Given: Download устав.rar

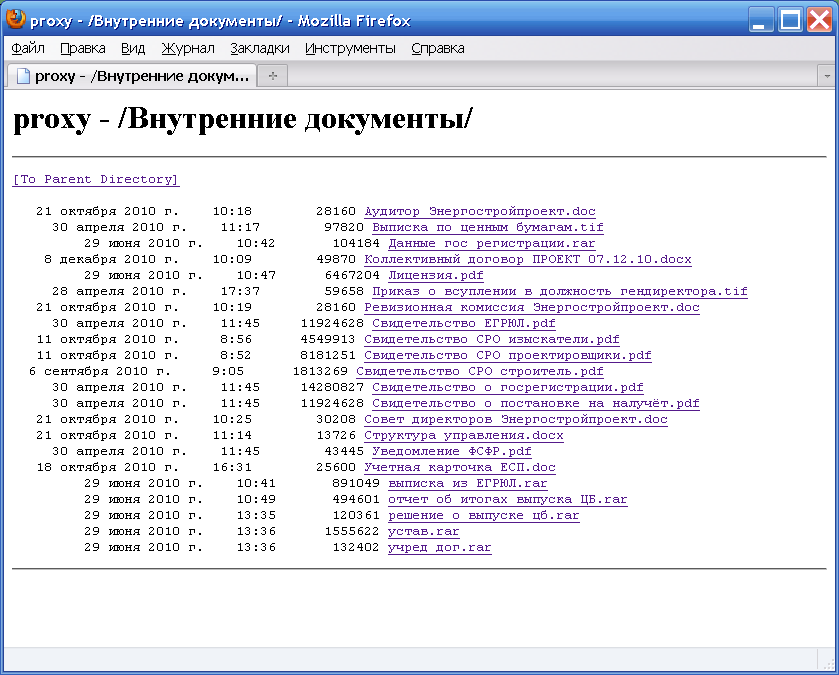Looking at the screenshot, I should (x=424, y=532).
